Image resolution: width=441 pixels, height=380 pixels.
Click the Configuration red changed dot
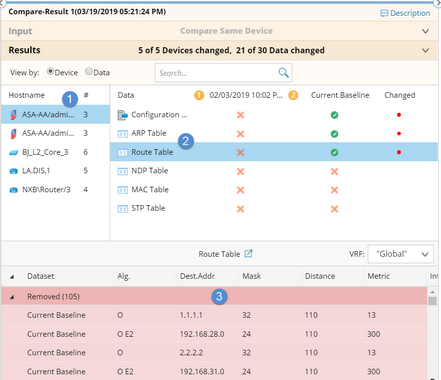[x=399, y=115]
